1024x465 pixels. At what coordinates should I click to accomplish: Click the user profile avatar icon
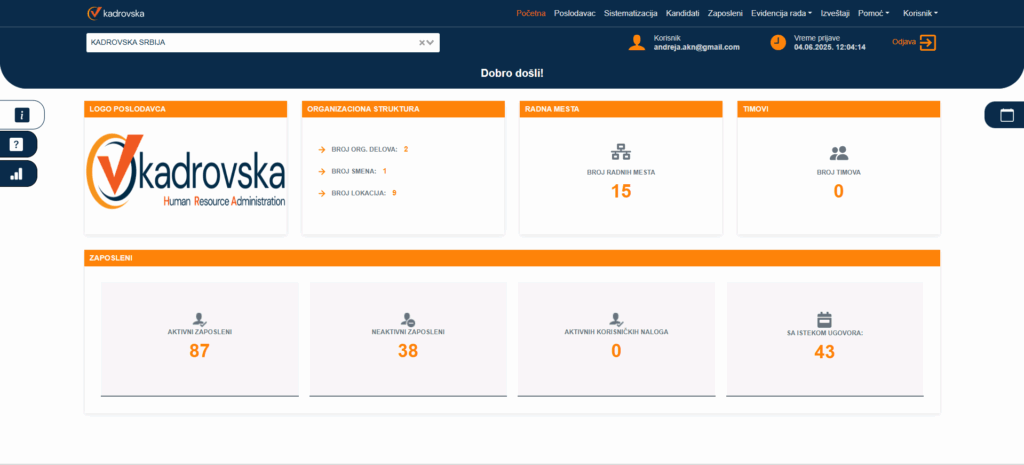pyautogui.click(x=637, y=42)
